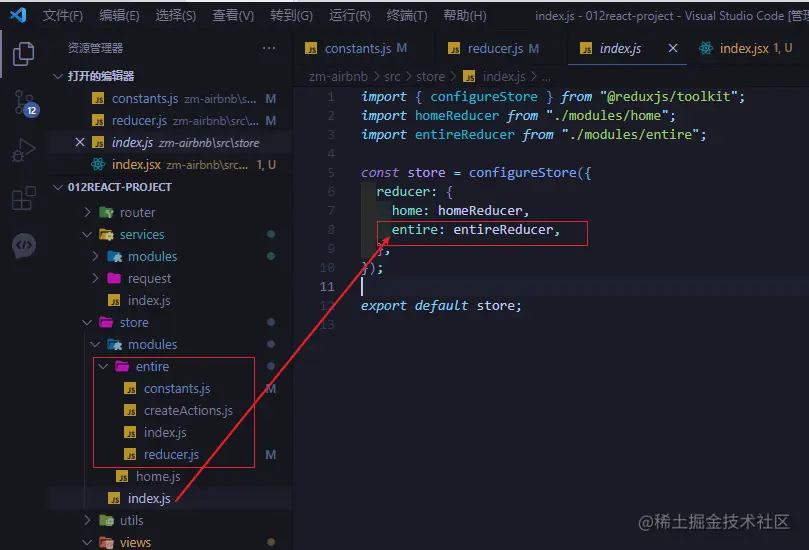Select index.jsx in open editors
The image size is (809, 550).
pyautogui.click(x=170, y=164)
